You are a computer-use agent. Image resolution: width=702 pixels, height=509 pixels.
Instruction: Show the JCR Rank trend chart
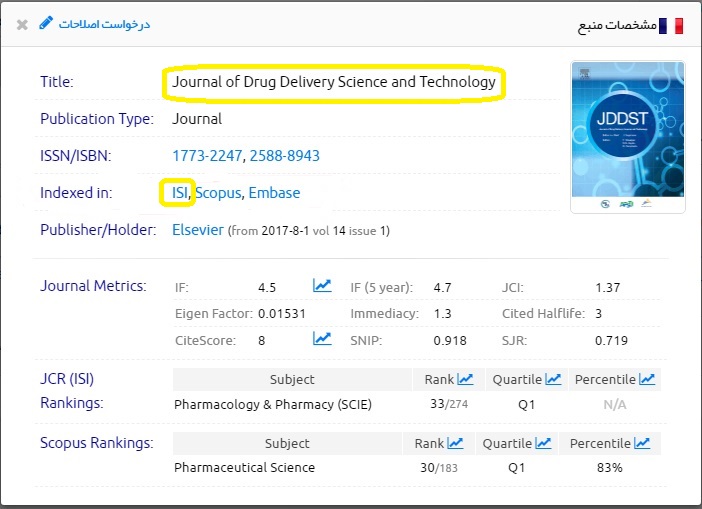click(x=465, y=379)
